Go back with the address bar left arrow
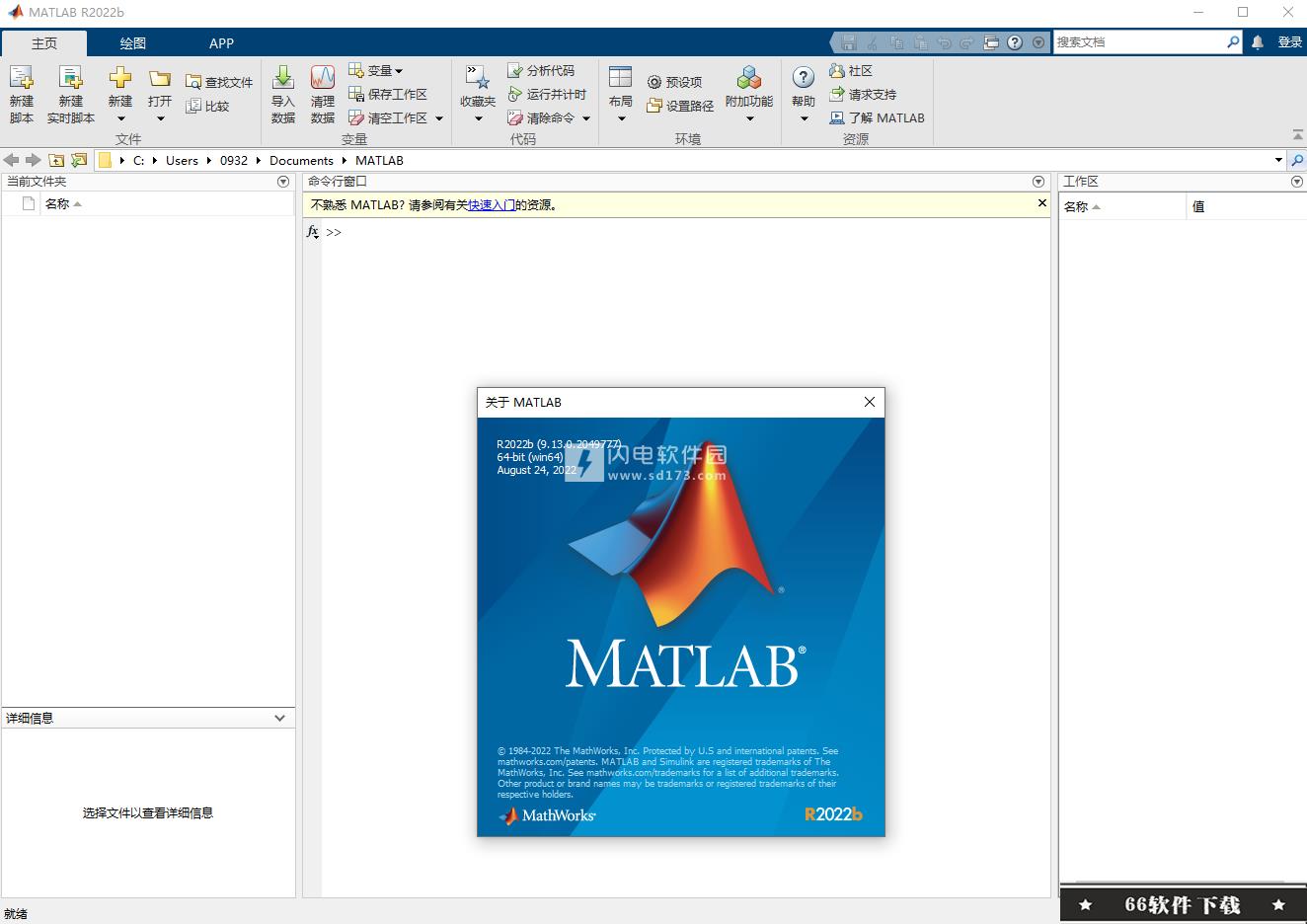Viewport: 1307px width, 924px height. click(x=12, y=160)
